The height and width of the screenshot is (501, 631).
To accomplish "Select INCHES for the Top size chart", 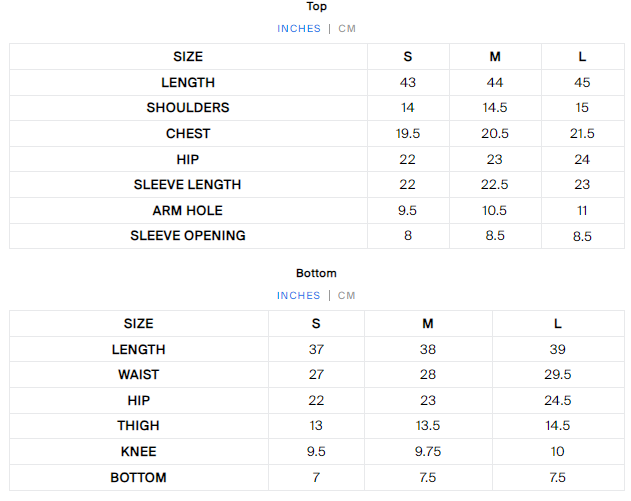I will [299, 29].
